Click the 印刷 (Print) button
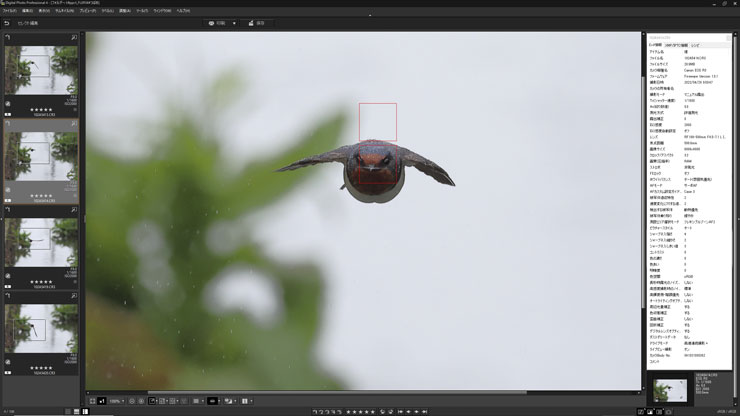 217,23
